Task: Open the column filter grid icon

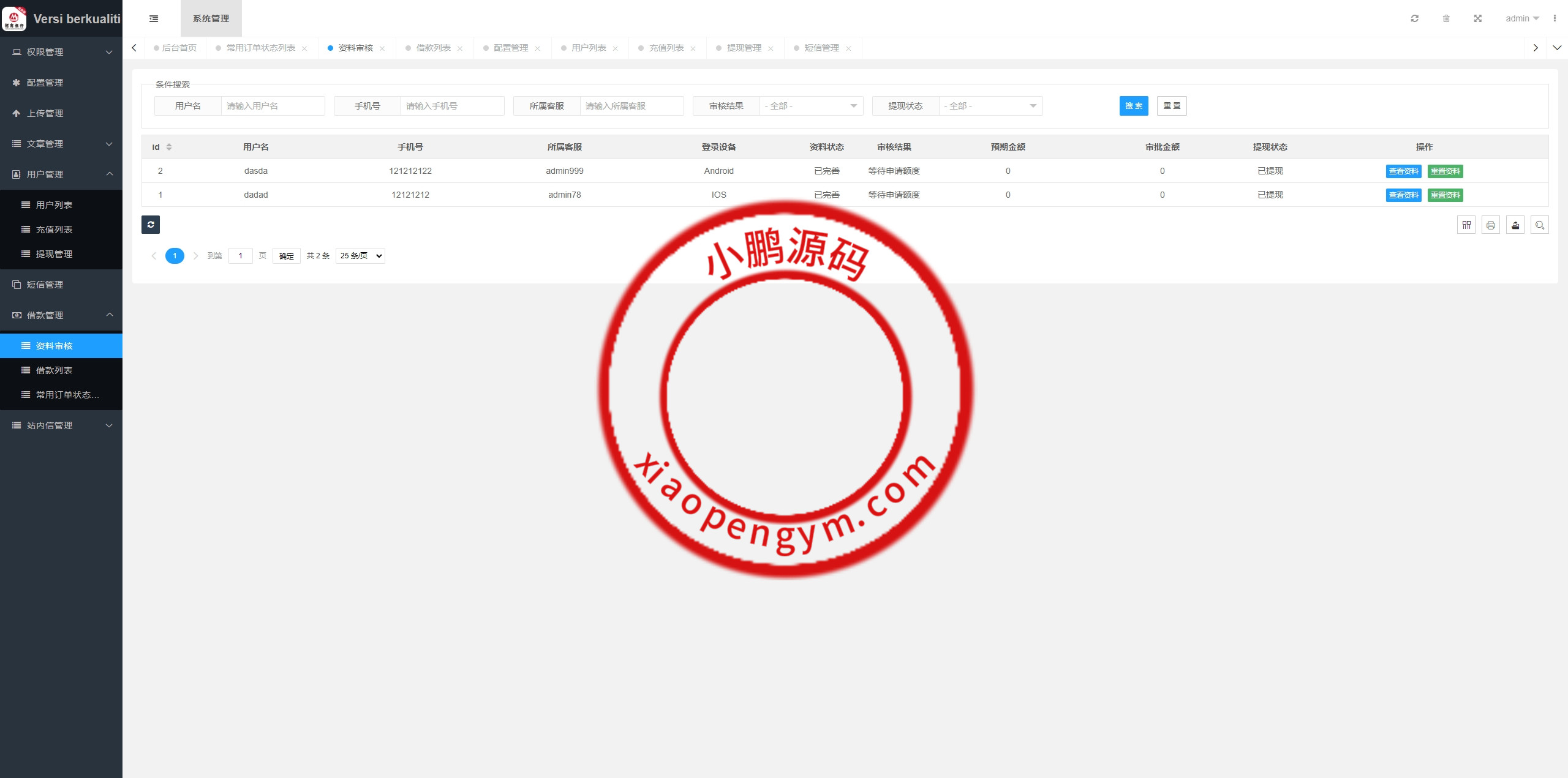Action: (1466, 225)
